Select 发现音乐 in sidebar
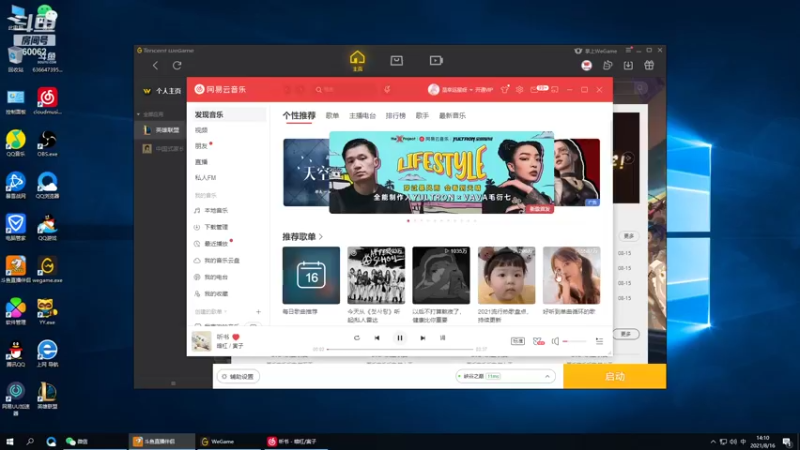Viewport: 800px width, 450px height. pyautogui.click(x=228, y=115)
